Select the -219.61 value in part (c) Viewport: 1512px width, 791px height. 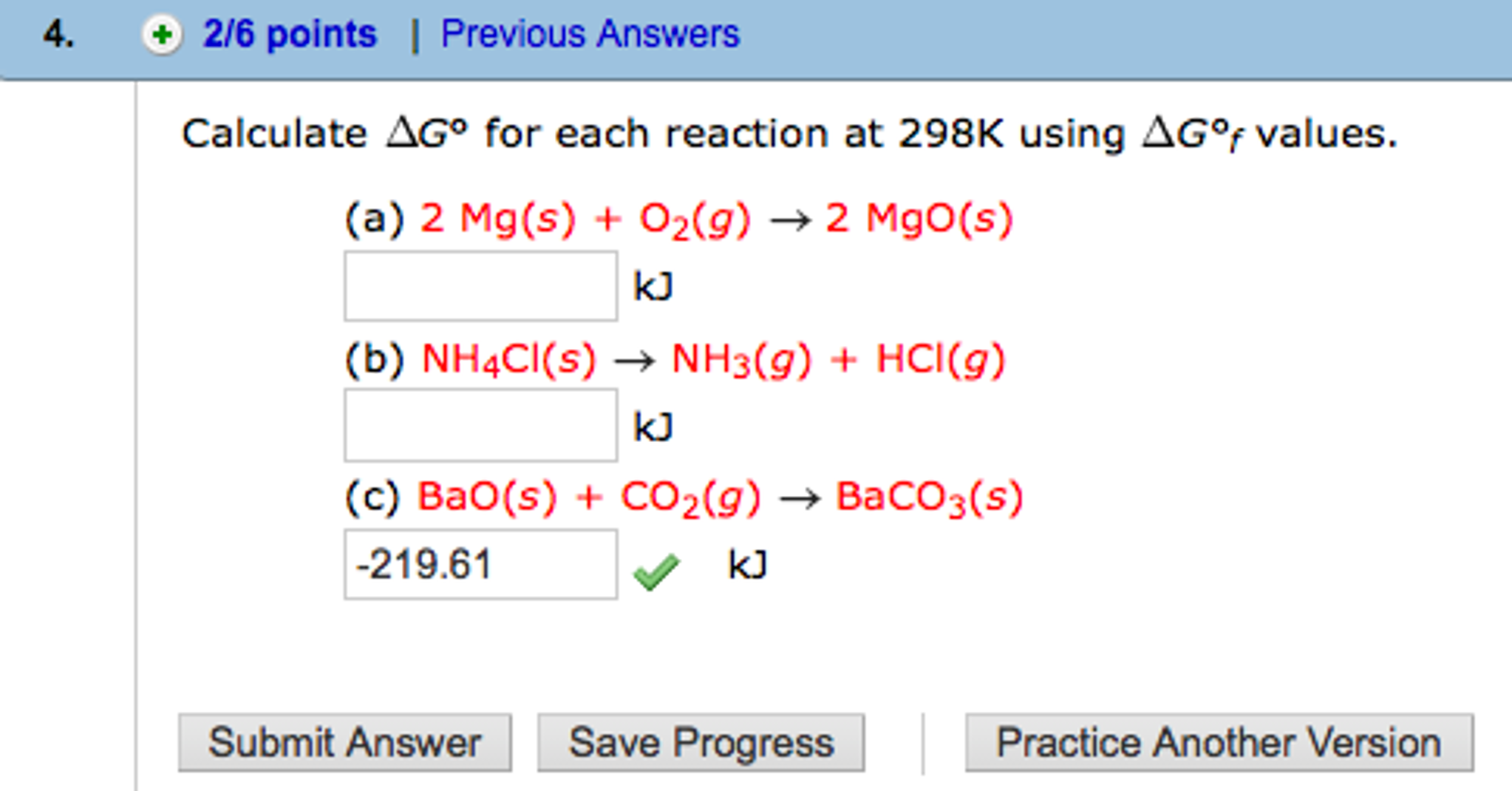click(x=480, y=563)
